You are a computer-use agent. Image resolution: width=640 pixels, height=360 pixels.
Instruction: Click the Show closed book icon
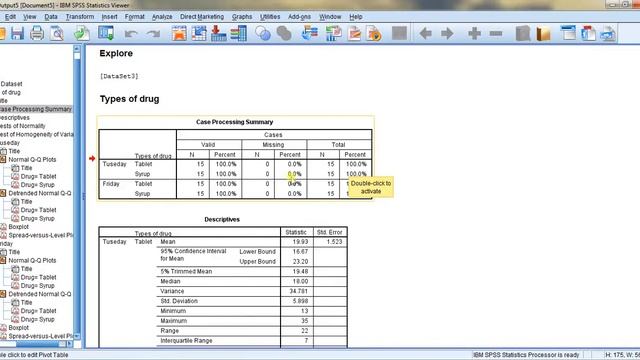point(523,33)
